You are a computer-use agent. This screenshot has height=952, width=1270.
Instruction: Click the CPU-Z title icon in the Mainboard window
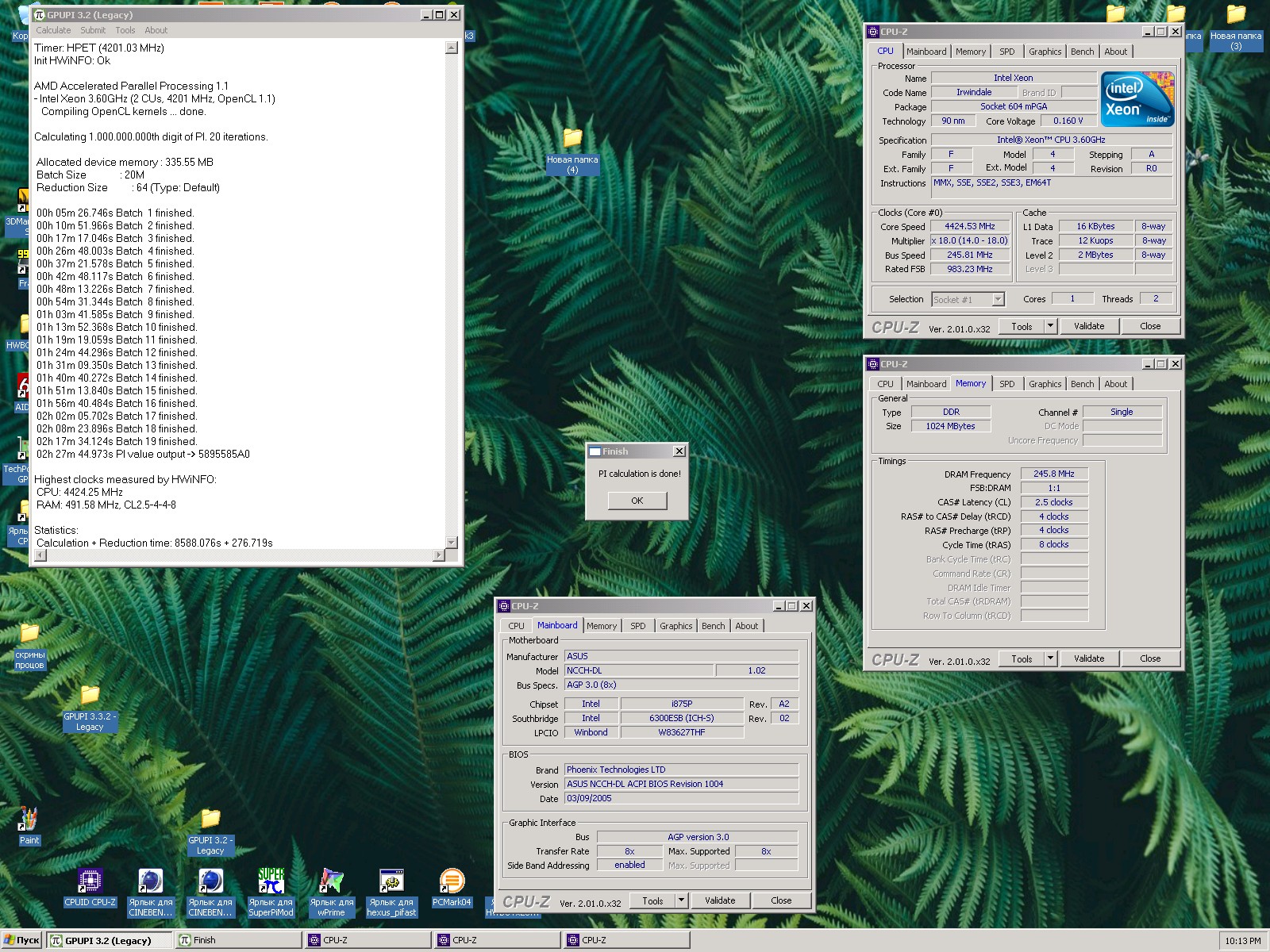tap(504, 605)
